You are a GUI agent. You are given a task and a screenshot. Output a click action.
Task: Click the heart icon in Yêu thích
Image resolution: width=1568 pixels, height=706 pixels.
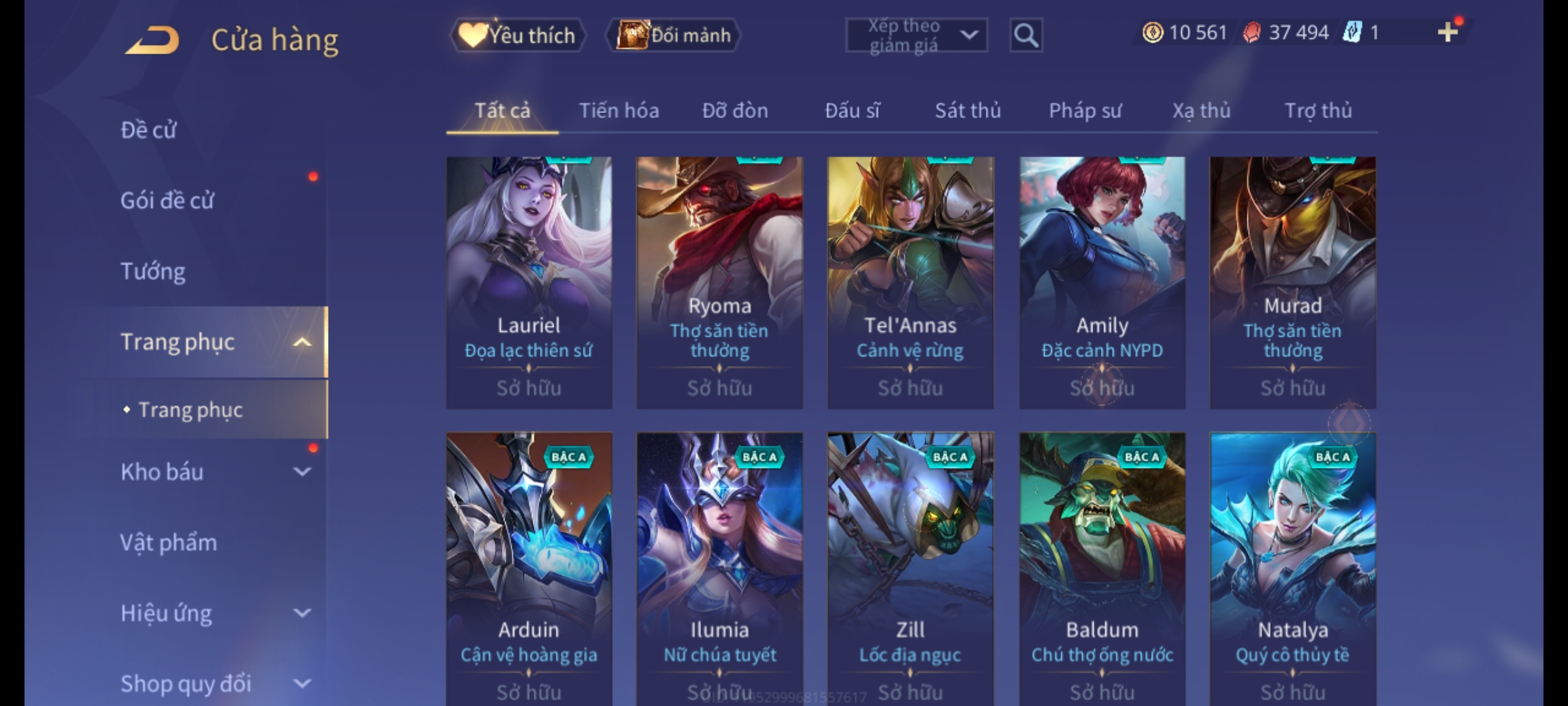pyautogui.click(x=472, y=35)
